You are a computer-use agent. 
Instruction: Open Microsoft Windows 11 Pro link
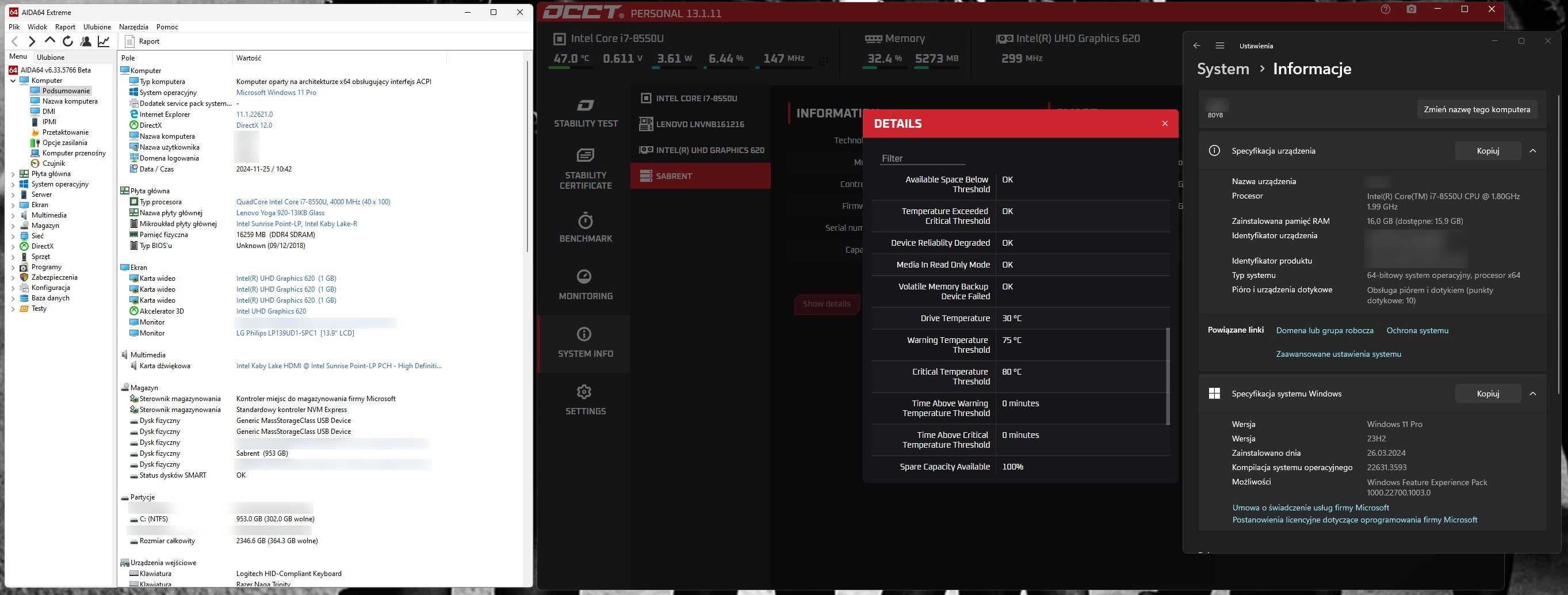[276, 93]
